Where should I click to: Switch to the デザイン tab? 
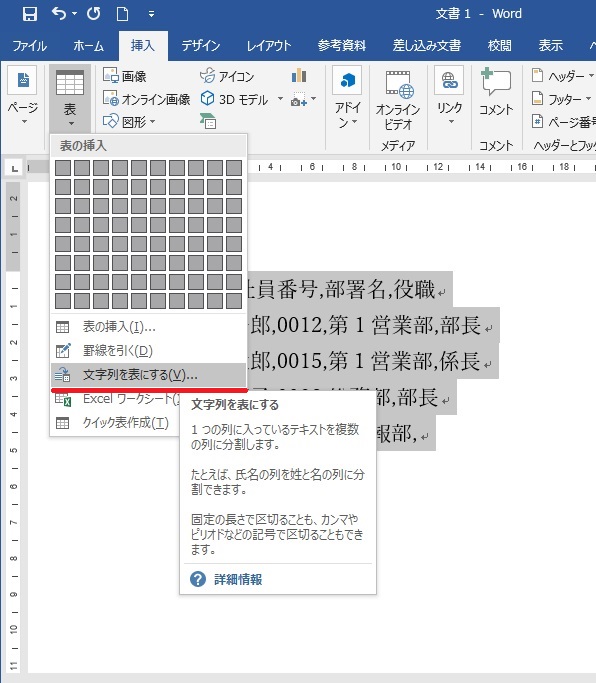201,45
